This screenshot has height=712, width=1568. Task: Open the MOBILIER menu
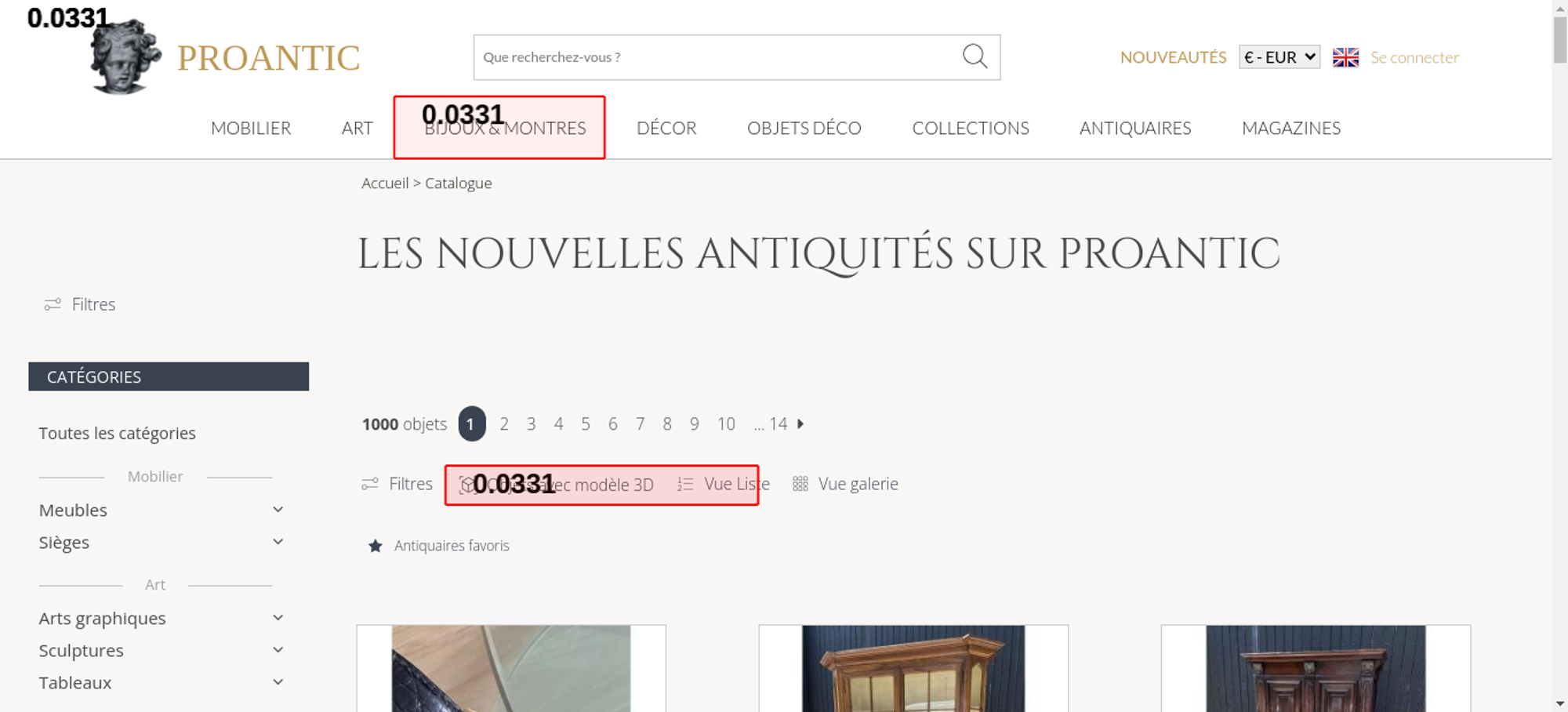251,128
